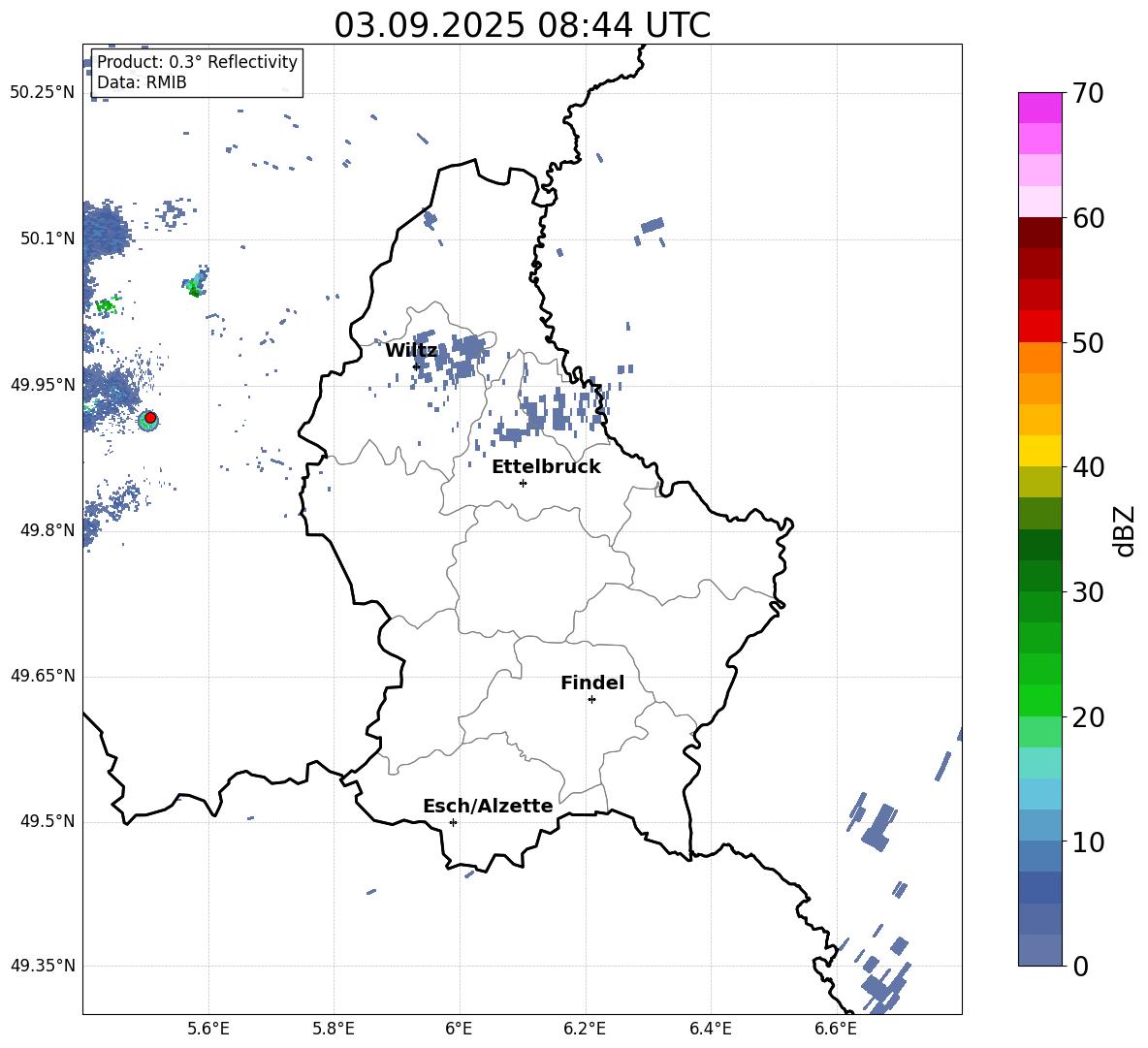Click the 5.6°E longitude label
This screenshot has width=1148, height=1048.
pos(207,1030)
